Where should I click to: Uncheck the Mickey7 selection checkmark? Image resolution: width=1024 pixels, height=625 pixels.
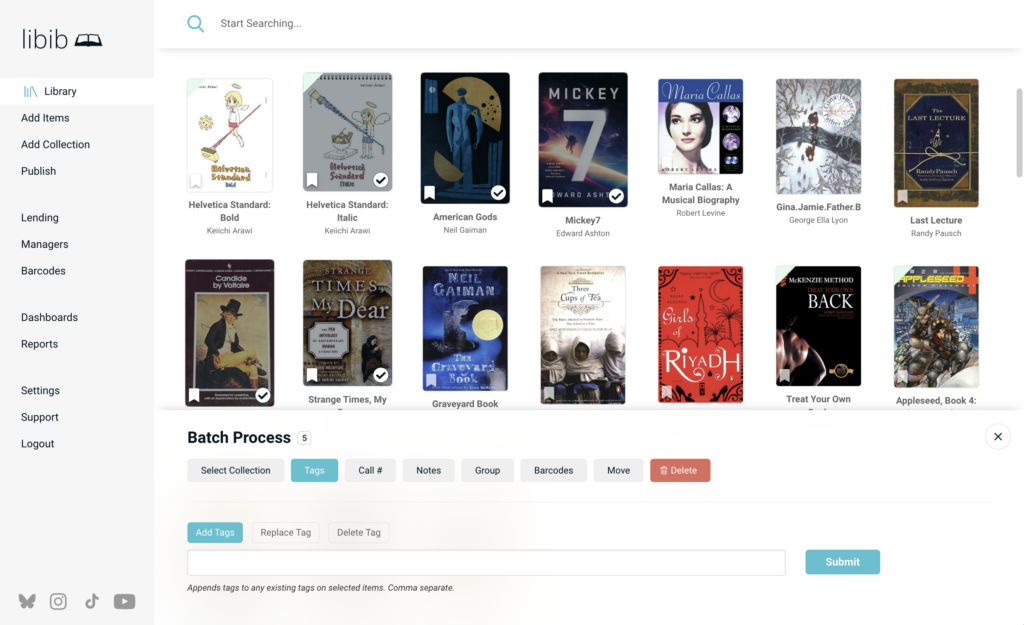(616, 195)
